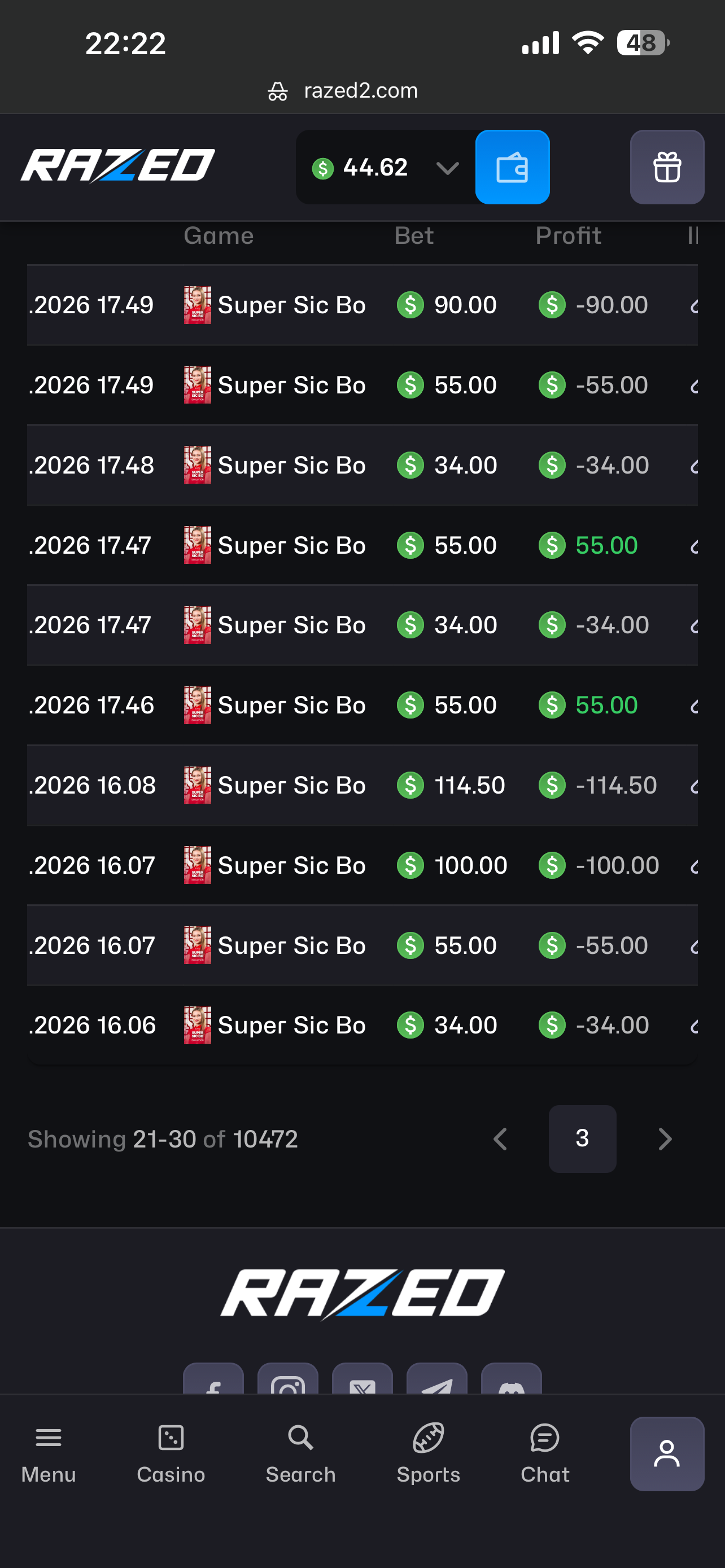This screenshot has height=1568, width=725.
Task: Switch to the Sports tab
Action: coord(429,1453)
